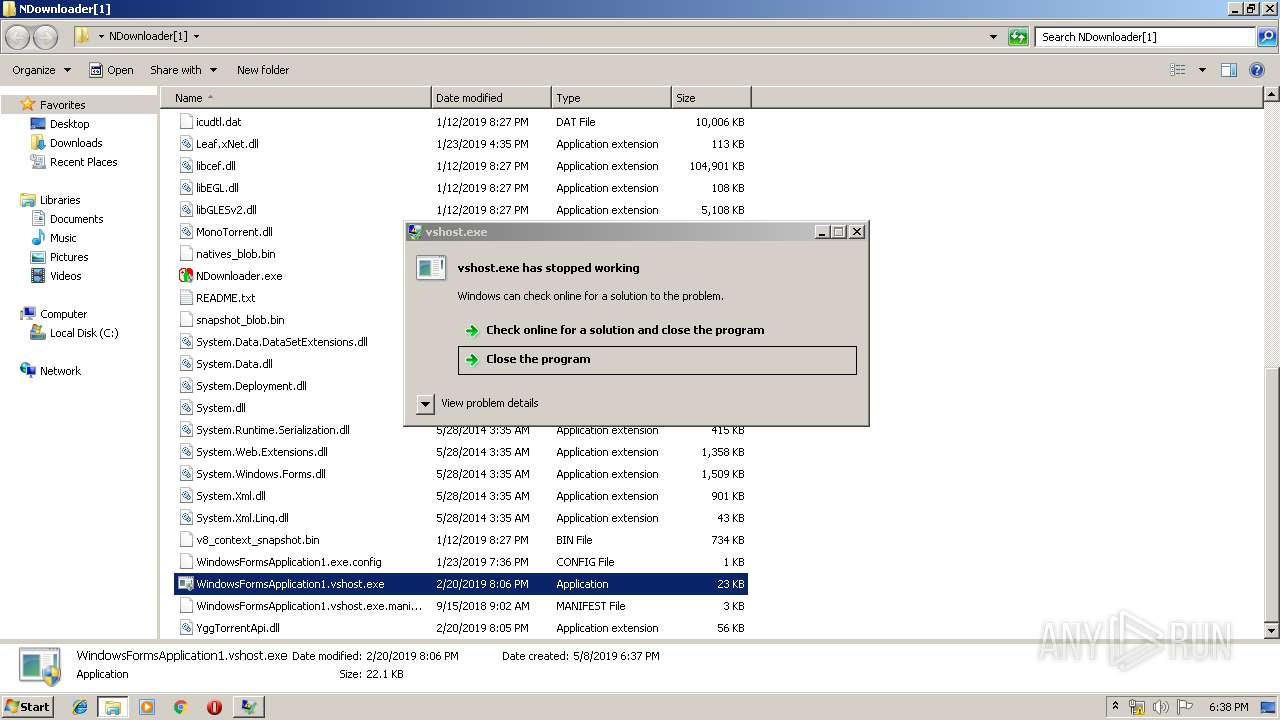1280x720 pixels.
Task: Select the MonoTorrent.dll file
Action: [x=234, y=232]
